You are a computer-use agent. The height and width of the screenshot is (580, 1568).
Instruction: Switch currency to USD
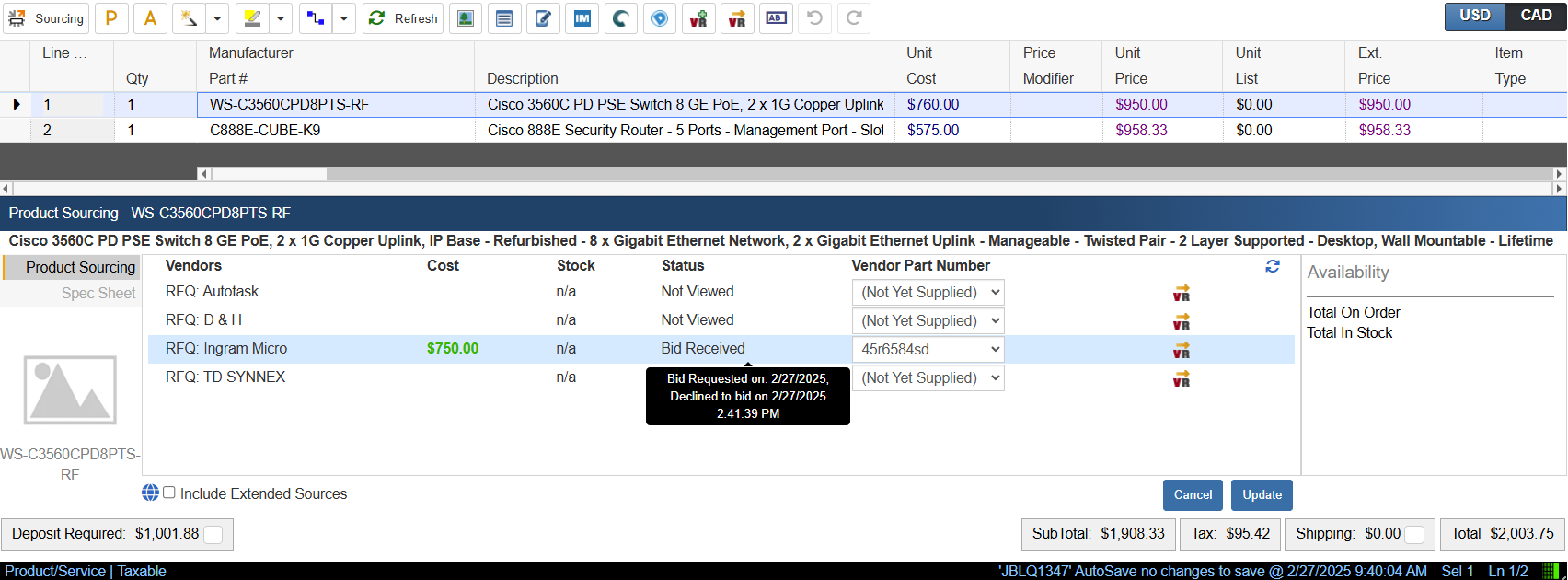(x=1475, y=16)
